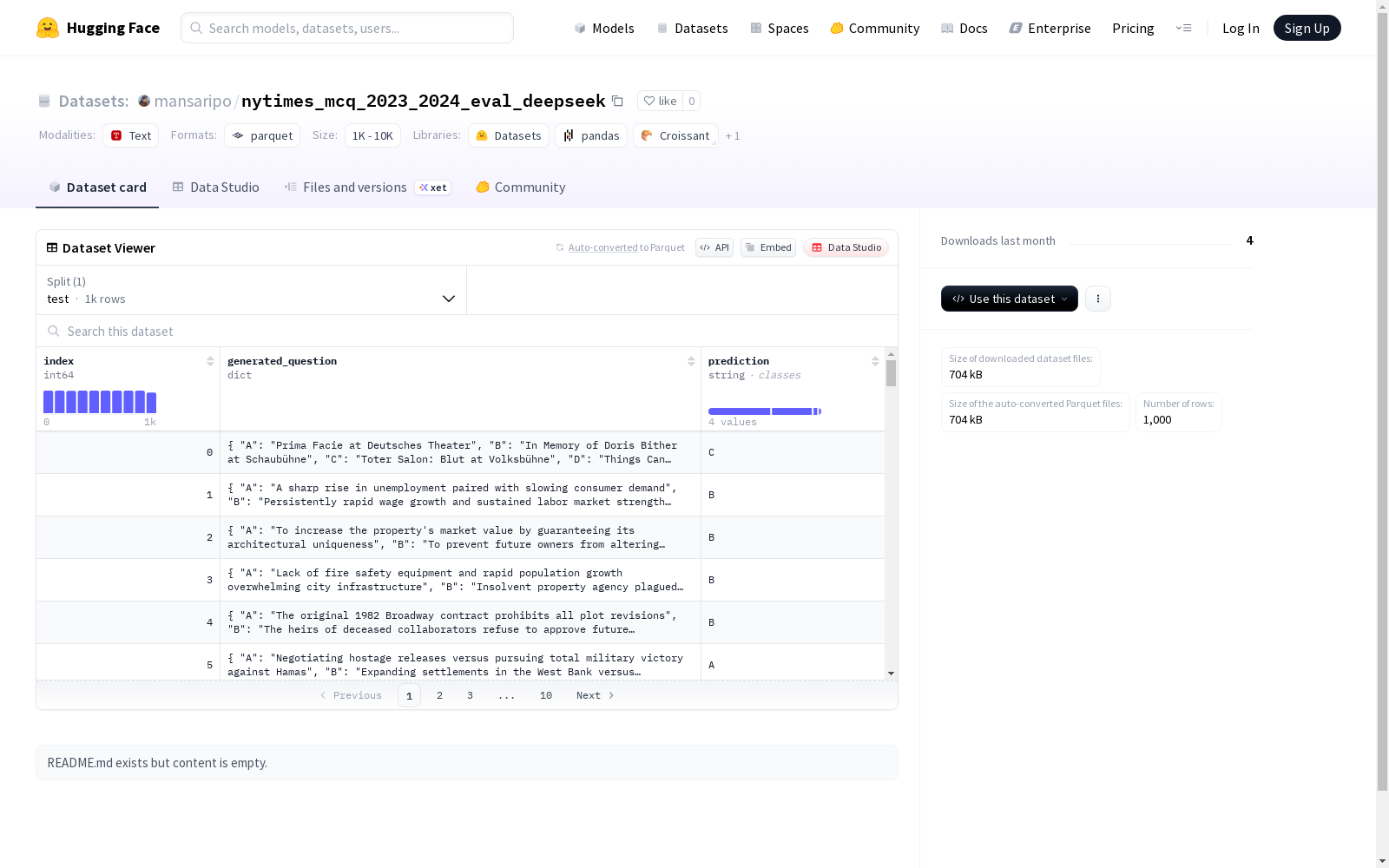Screen dimensions: 1389x868
Task: Open the extra navigation menu icon
Action: [1183, 28]
